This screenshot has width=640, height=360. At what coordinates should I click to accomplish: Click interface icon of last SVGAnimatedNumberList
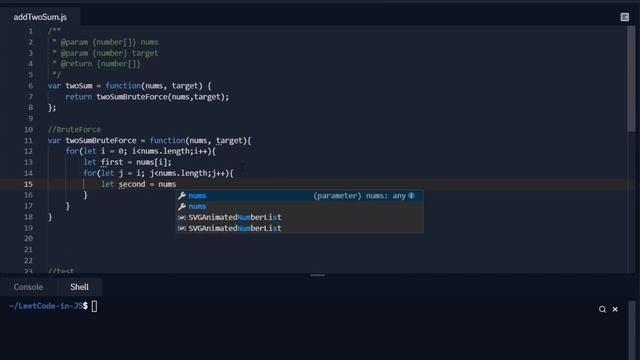pyautogui.click(x=182, y=228)
